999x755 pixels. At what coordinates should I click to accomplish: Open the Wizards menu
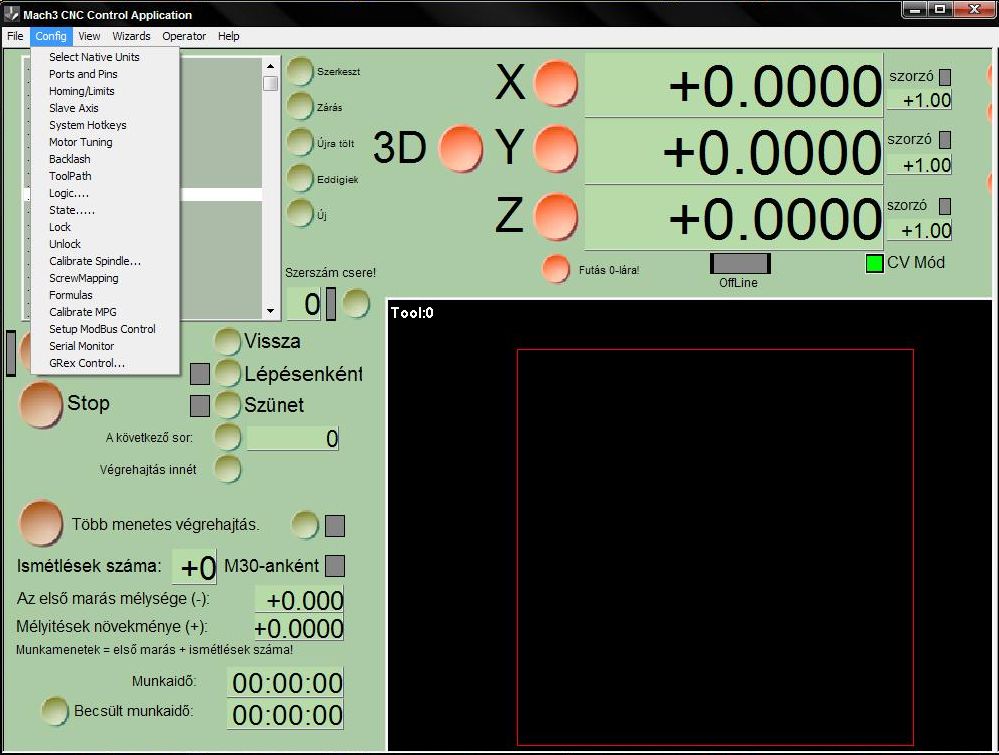131,36
